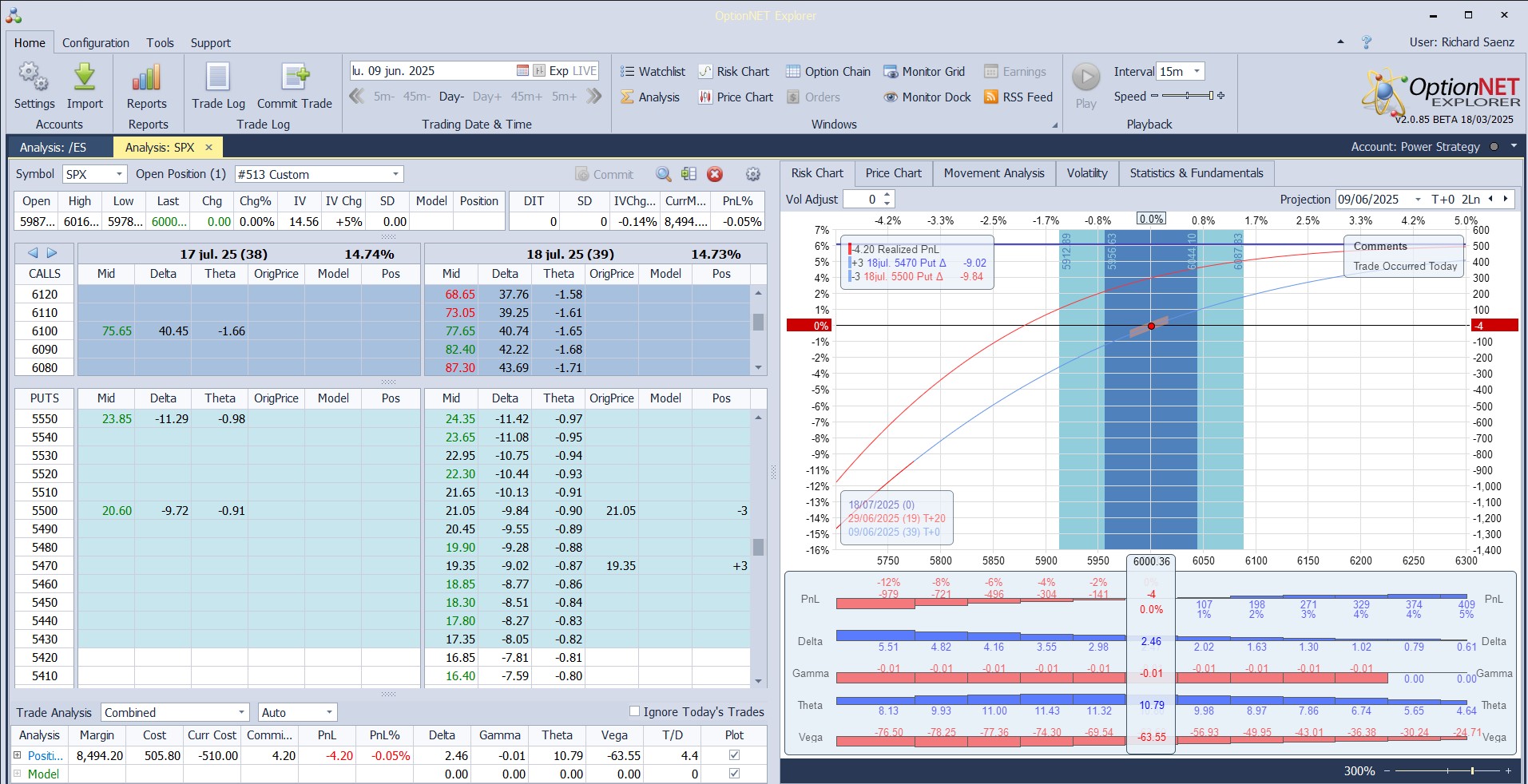Click the Play playback button
This screenshot has width=1528, height=784.
pyautogui.click(x=1085, y=78)
